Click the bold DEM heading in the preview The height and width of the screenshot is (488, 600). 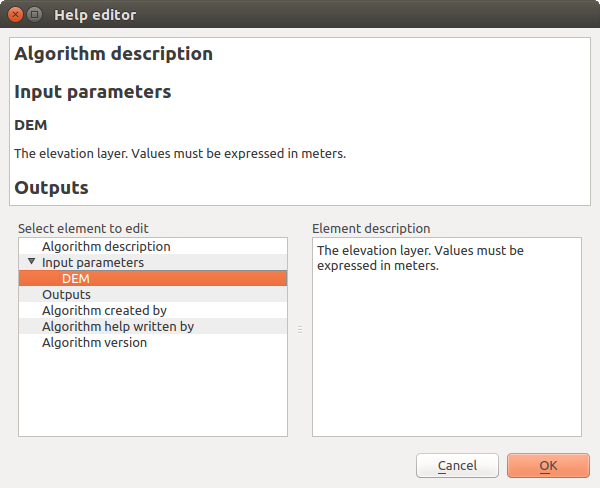click(31, 125)
